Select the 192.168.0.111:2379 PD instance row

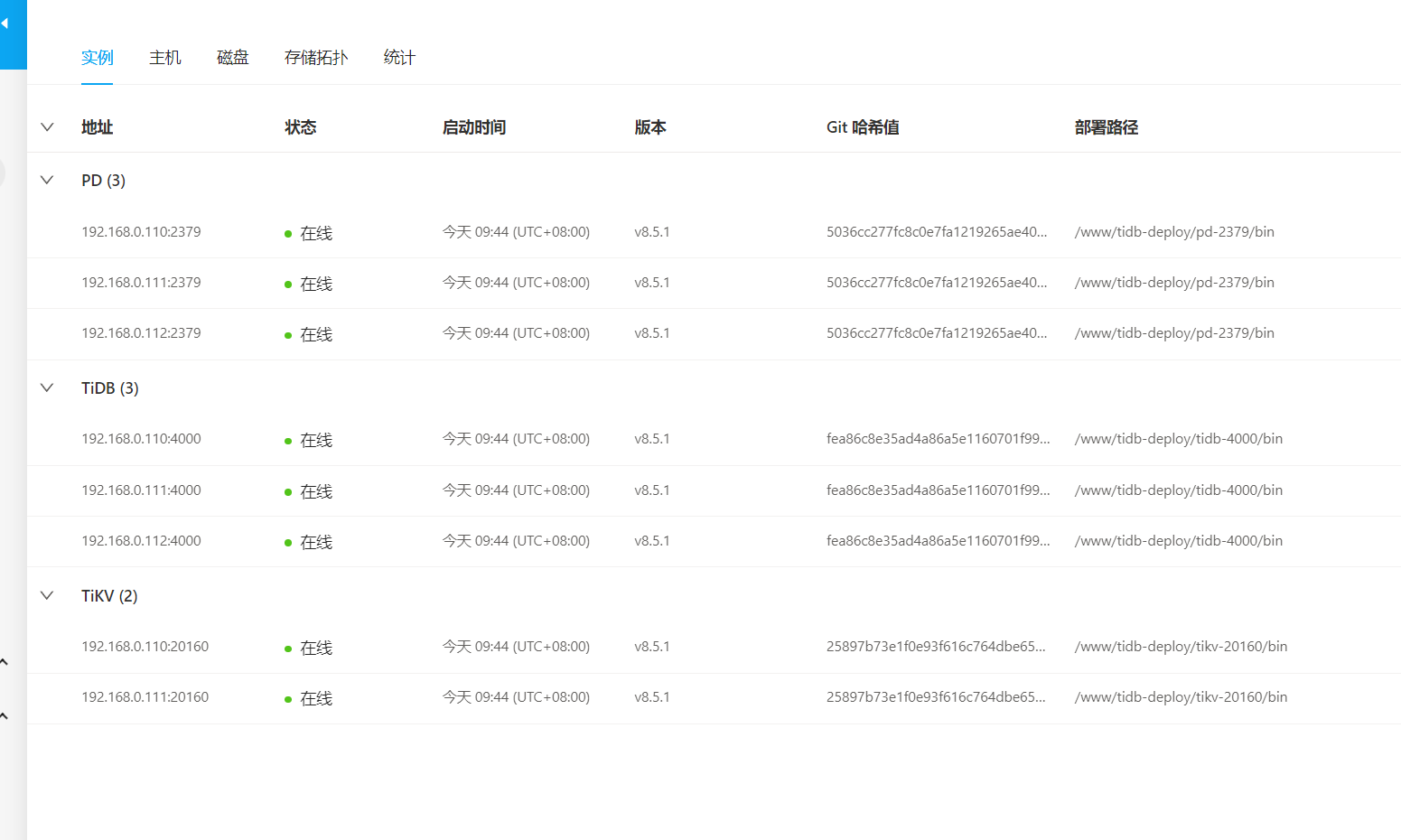click(x=141, y=283)
